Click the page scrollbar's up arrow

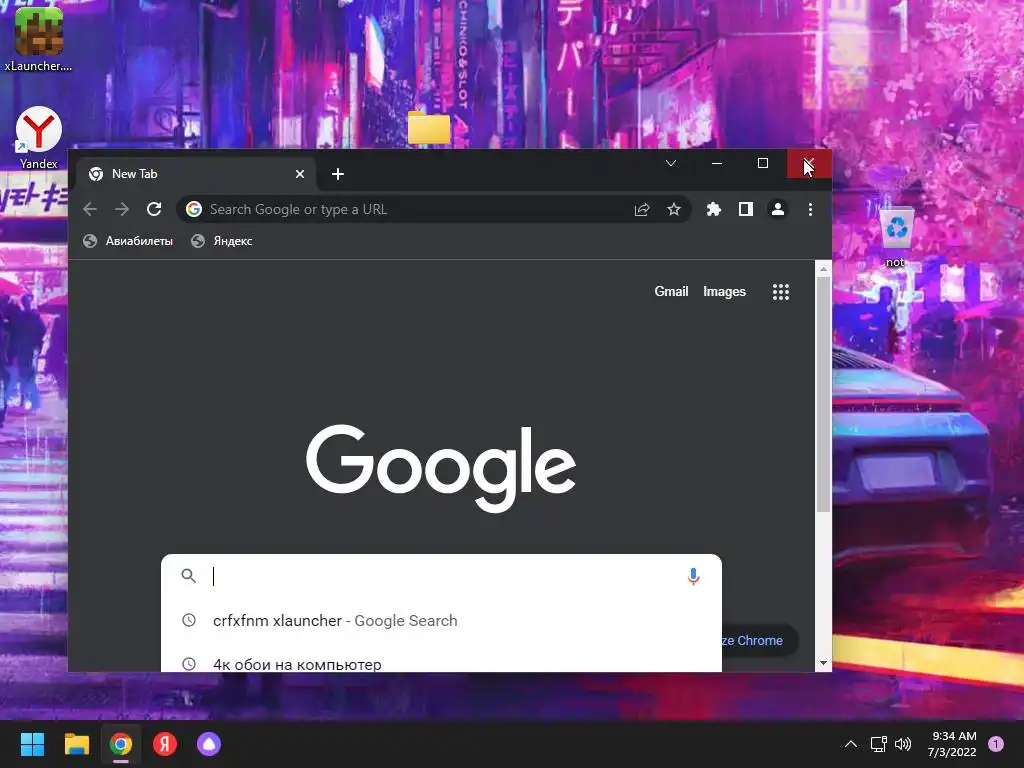click(x=824, y=268)
